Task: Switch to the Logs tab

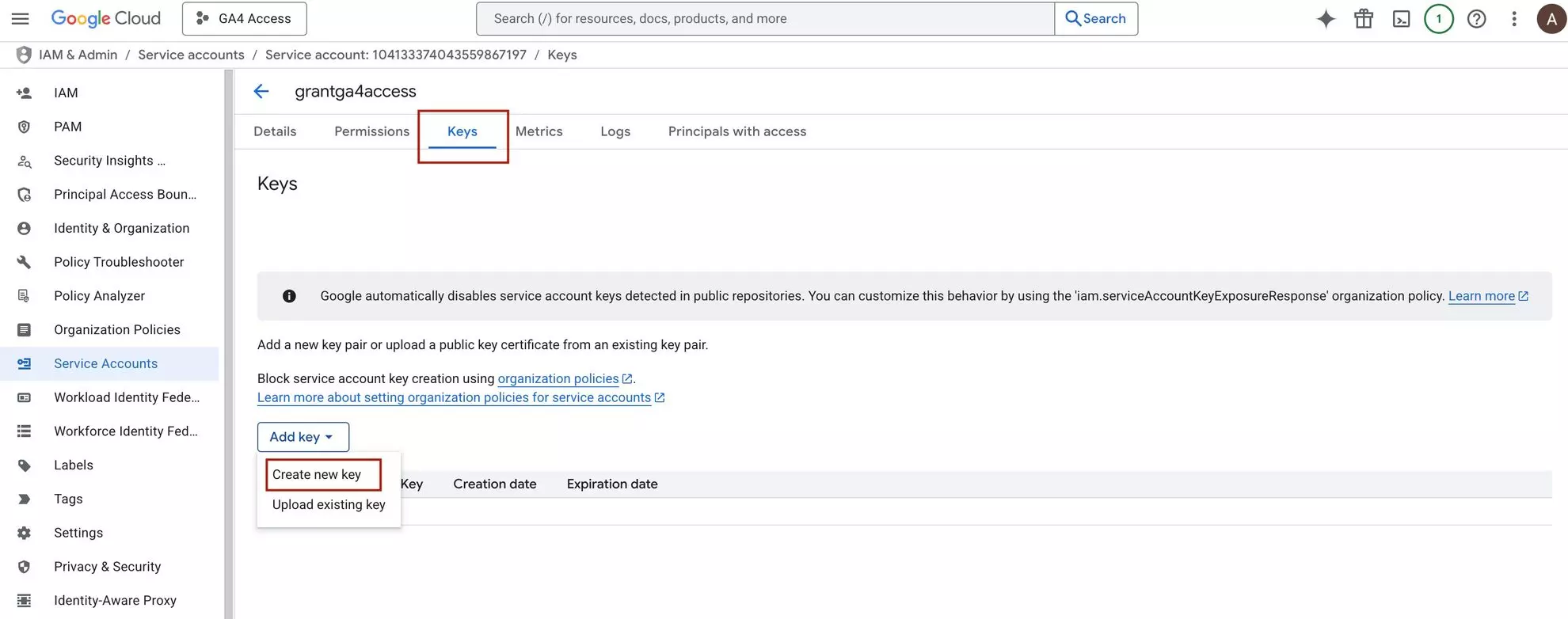Action: click(615, 131)
